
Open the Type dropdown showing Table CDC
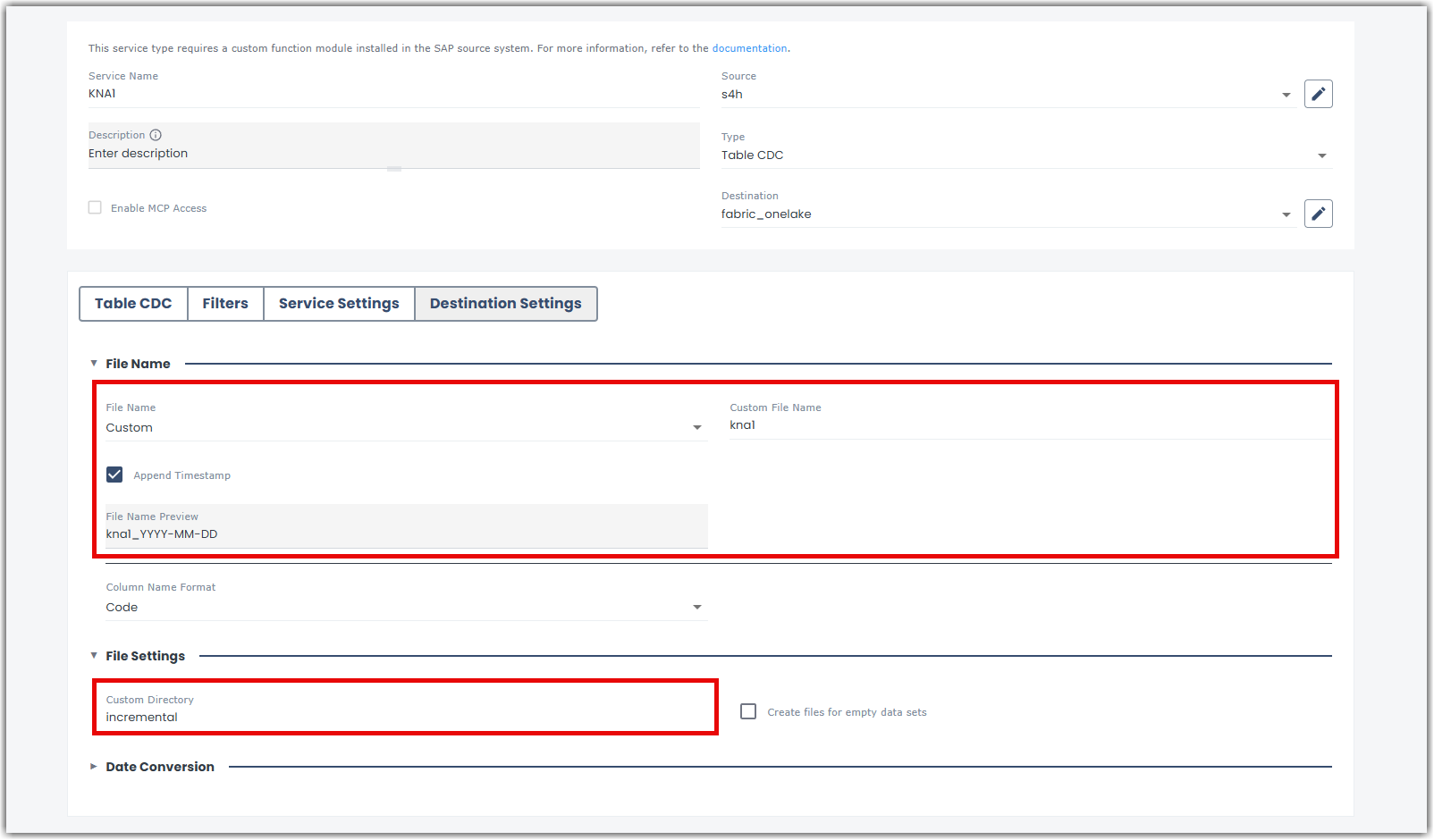point(1026,155)
